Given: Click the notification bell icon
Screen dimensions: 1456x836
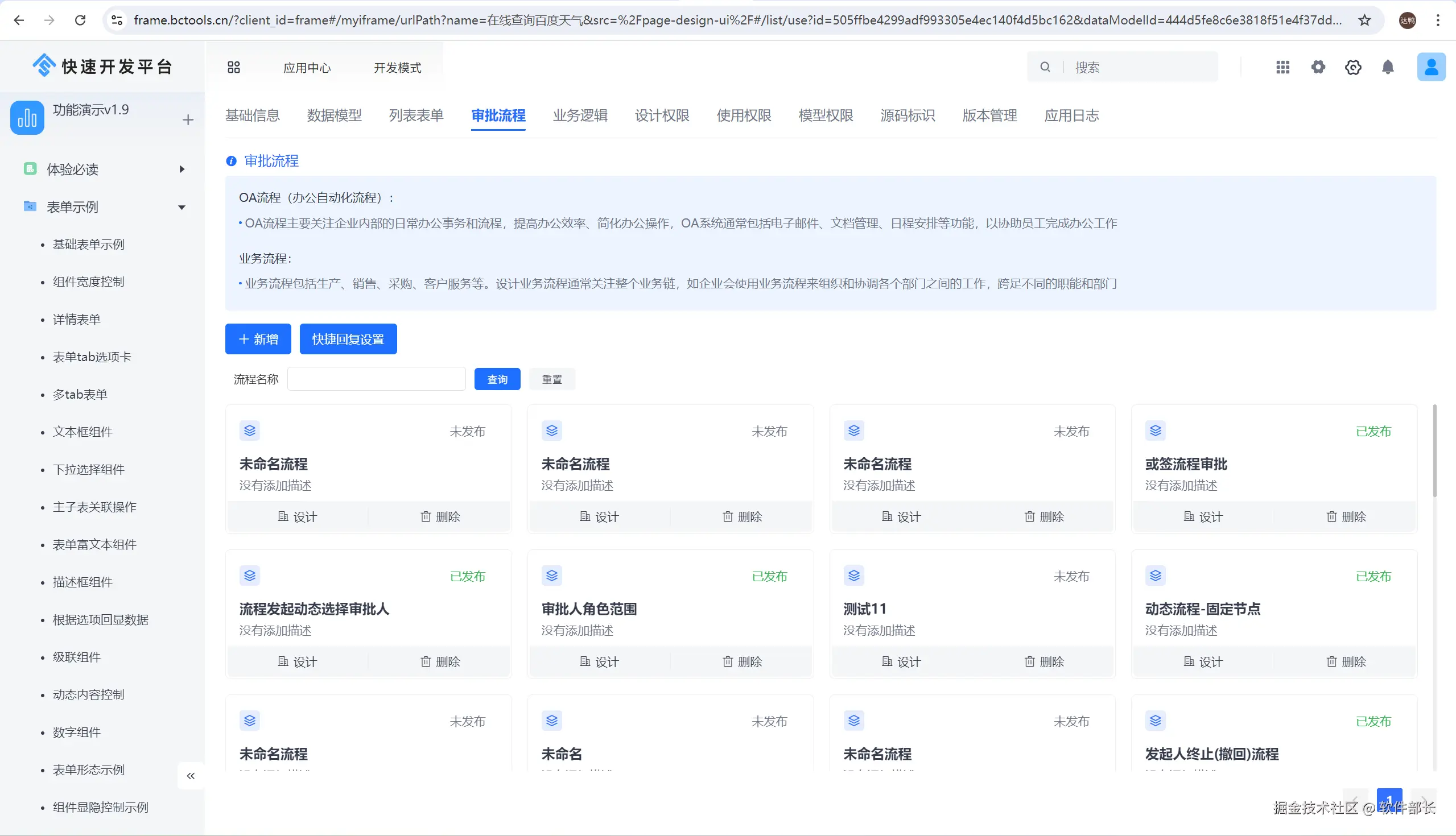Looking at the screenshot, I should [1388, 68].
